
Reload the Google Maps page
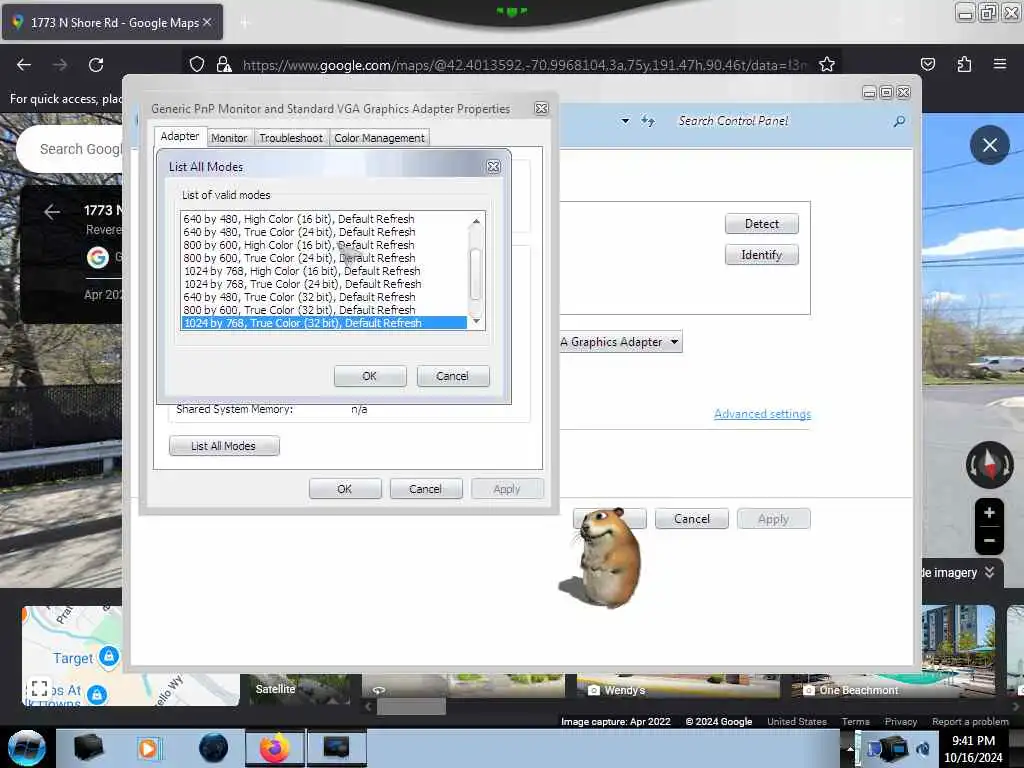tap(96, 65)
